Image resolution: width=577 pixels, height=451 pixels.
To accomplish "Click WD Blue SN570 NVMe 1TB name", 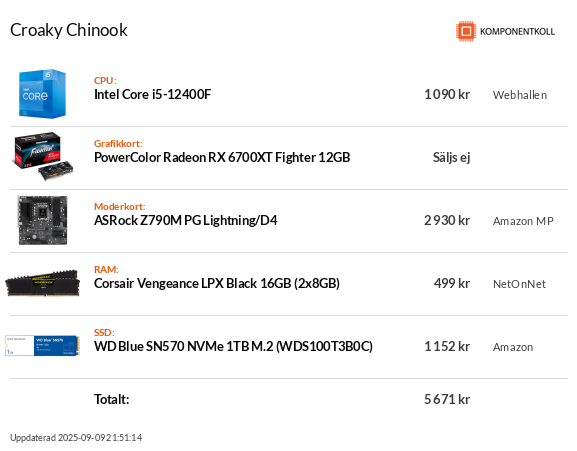I will click(x=233, y=347).
